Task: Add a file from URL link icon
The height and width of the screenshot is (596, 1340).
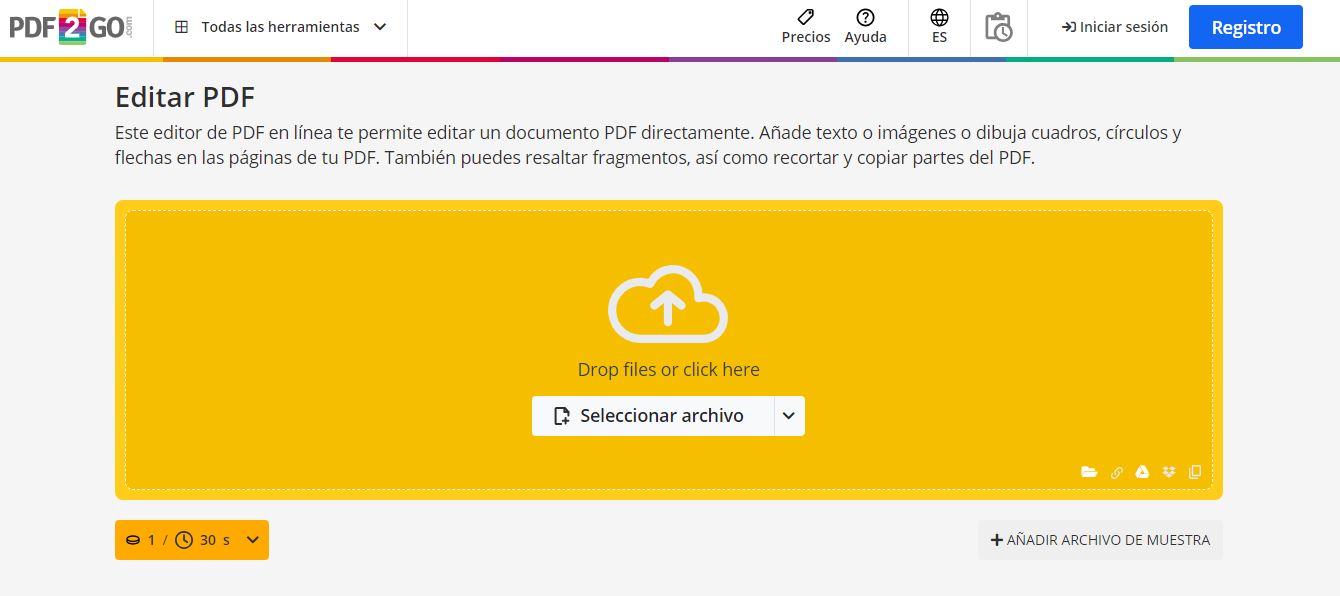Action: pyautogui.click(x=1117, y=472)
